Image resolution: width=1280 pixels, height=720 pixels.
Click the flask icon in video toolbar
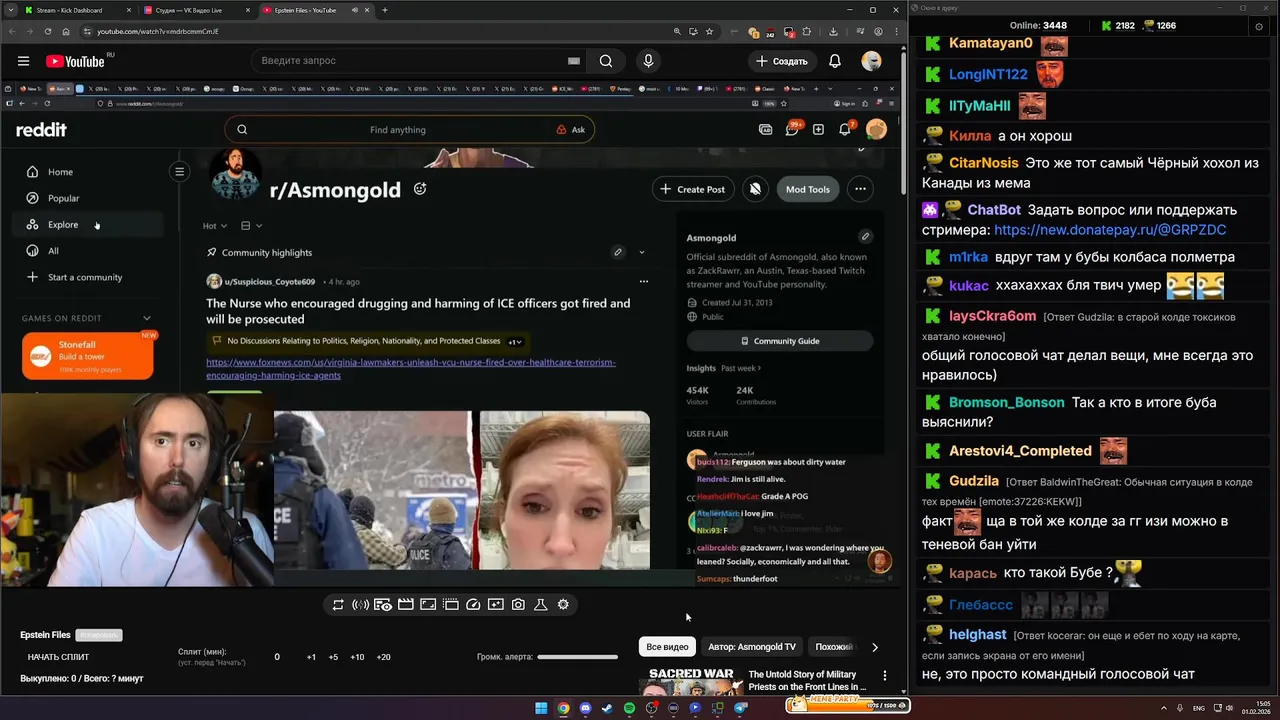[x=540, y=604]
